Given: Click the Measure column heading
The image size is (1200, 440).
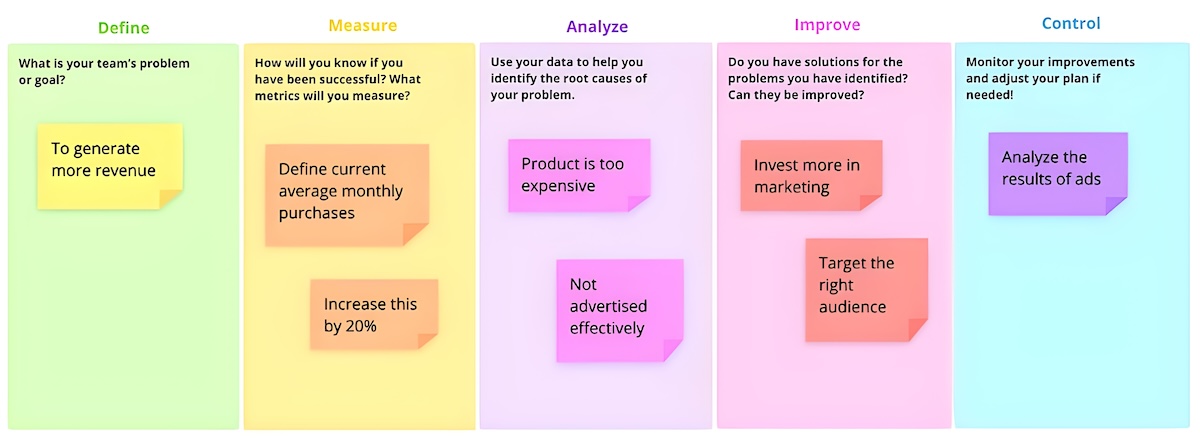Looking at the screenshot, I should click(363, 26).
